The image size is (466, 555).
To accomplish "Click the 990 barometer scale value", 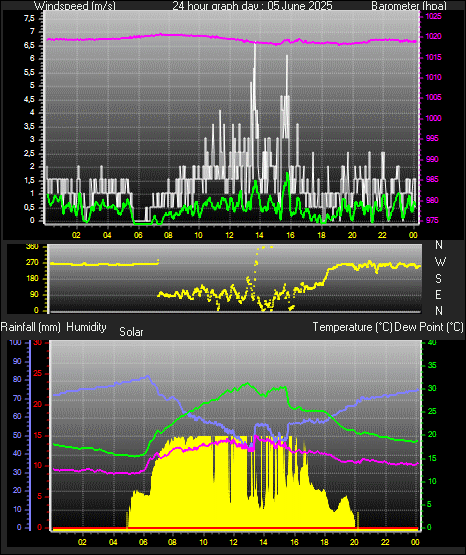I will click(432, 159).
